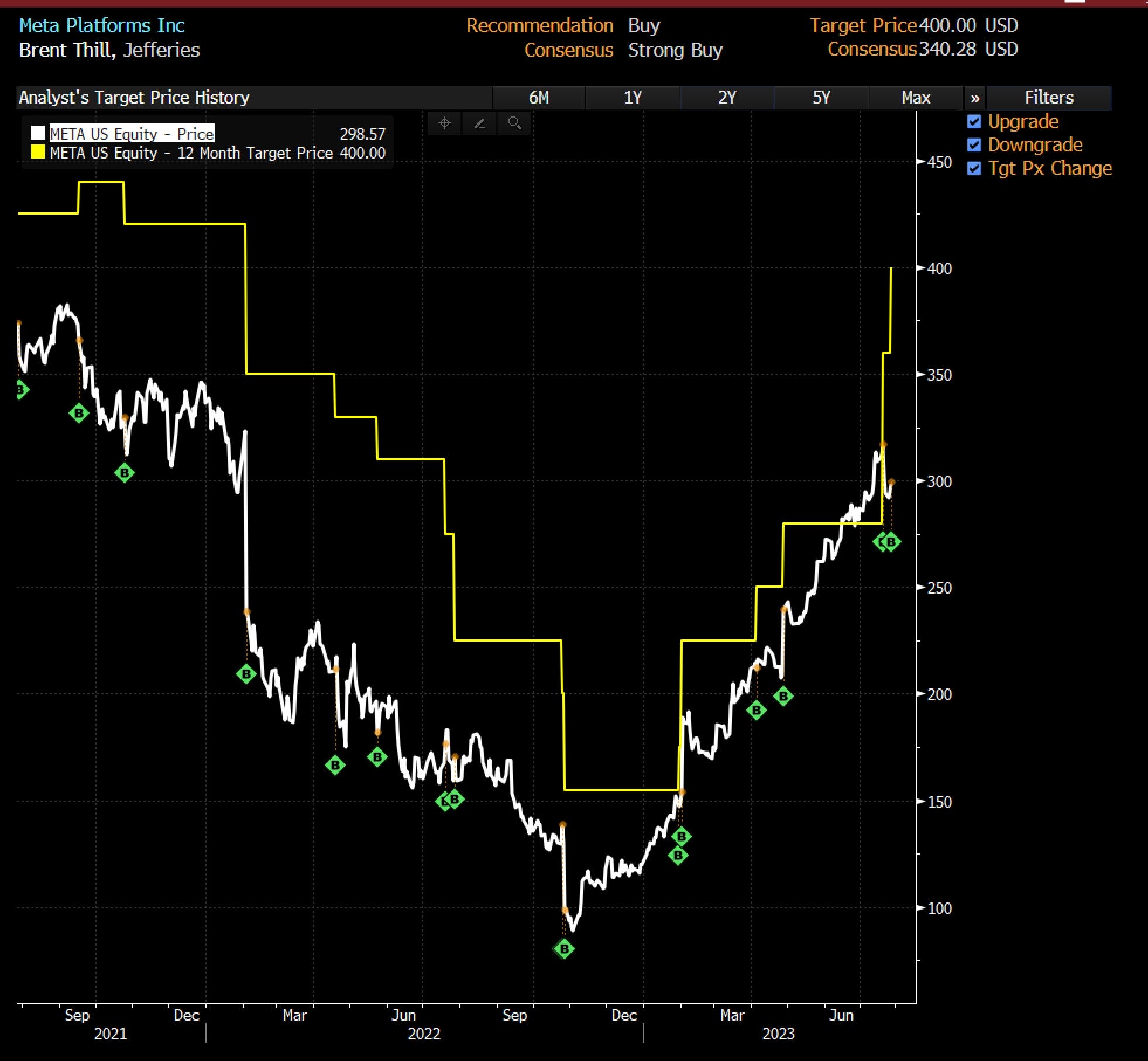Click the Meta Platforms Inc link
This screenshot has width=1148, height=1061.
pos(102,26)
